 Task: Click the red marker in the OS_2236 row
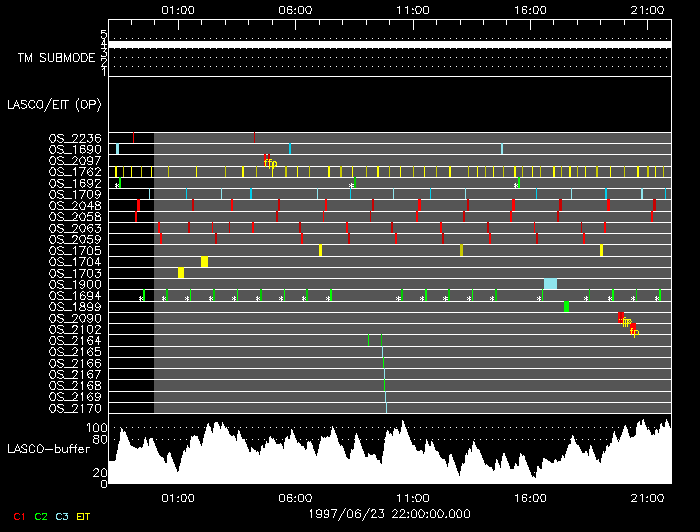tap(254, 137)
